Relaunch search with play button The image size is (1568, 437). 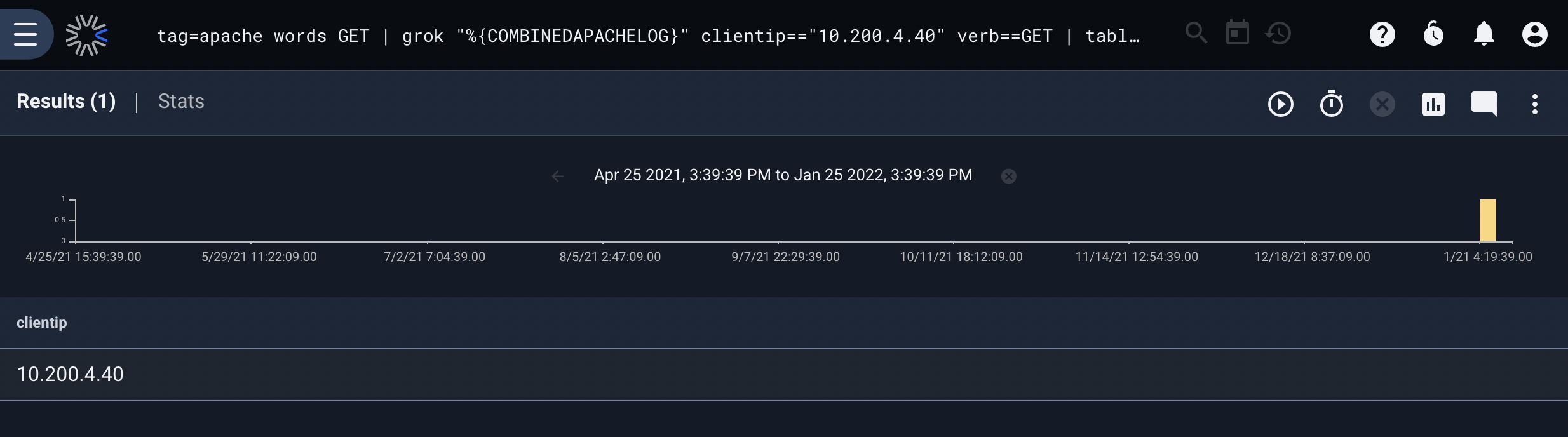point(1281,104)
